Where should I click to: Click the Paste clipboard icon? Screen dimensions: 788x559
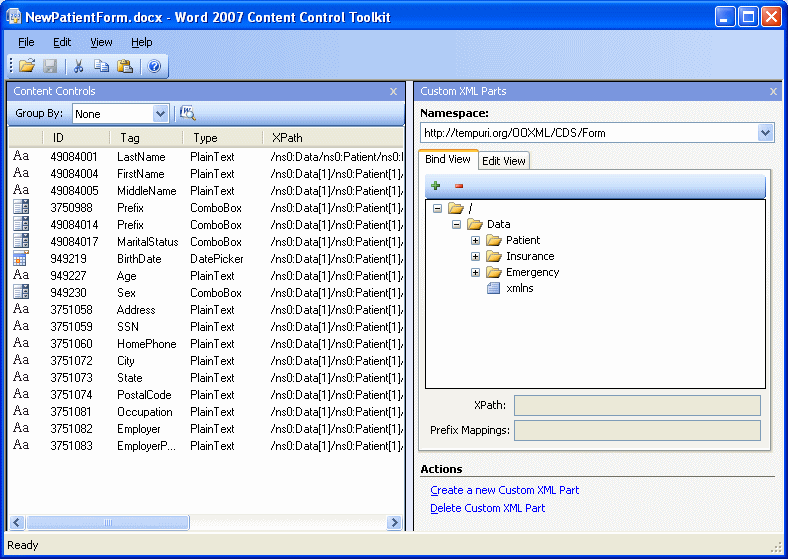click(x=125, y=66)
